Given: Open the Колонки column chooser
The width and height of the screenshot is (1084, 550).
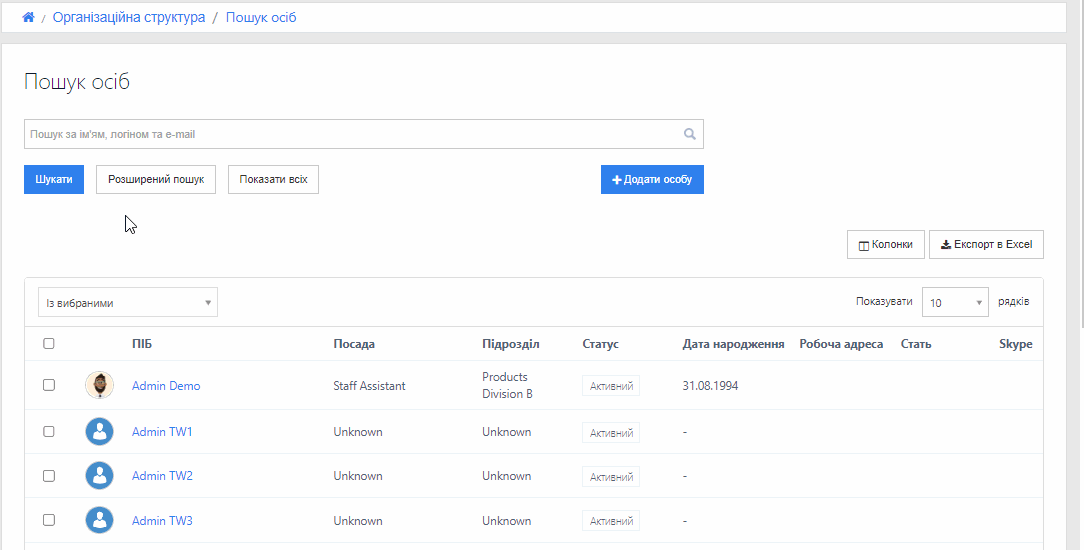Looking at the screenshot, I should (885, 244).
